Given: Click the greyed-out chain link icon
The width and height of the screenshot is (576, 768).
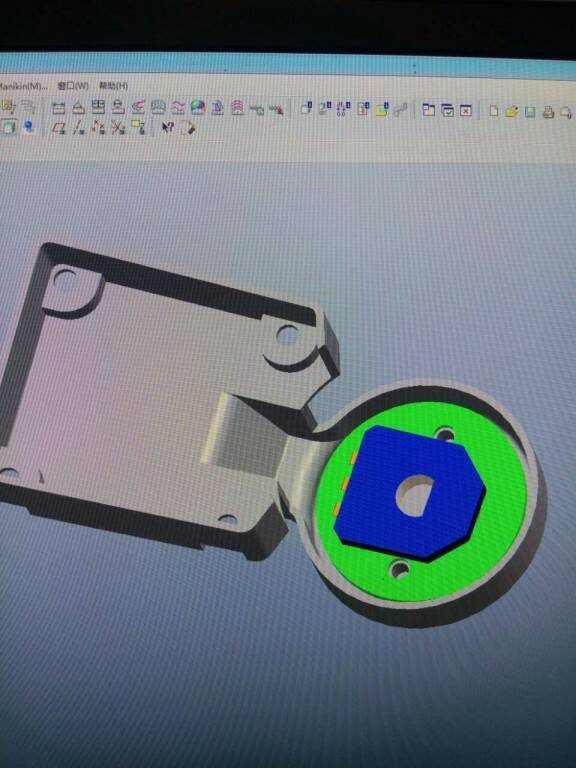Looking at the screenshot, I should 401,109.
